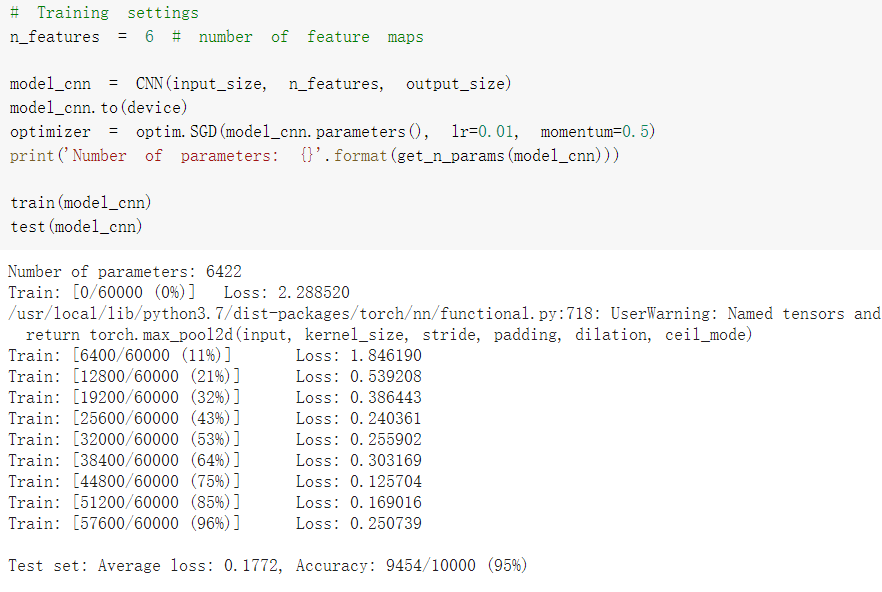Click the test(model_cnn) call

[76, 227]
